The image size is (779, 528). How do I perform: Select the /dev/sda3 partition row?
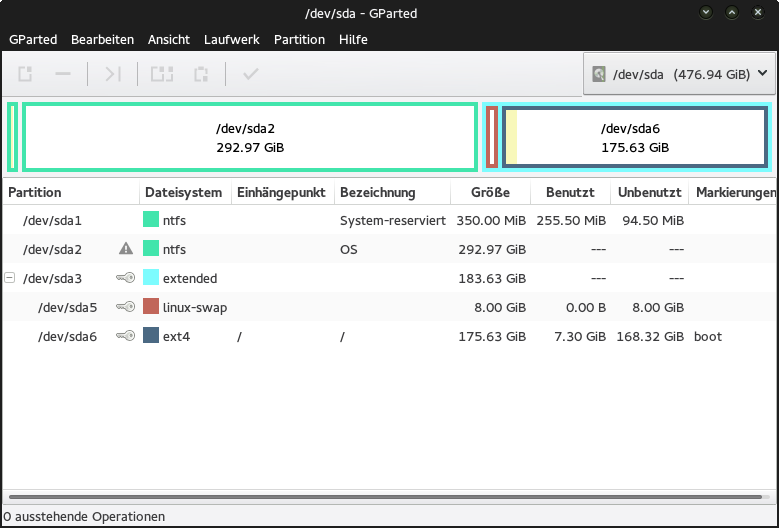(x=389, y=278)
